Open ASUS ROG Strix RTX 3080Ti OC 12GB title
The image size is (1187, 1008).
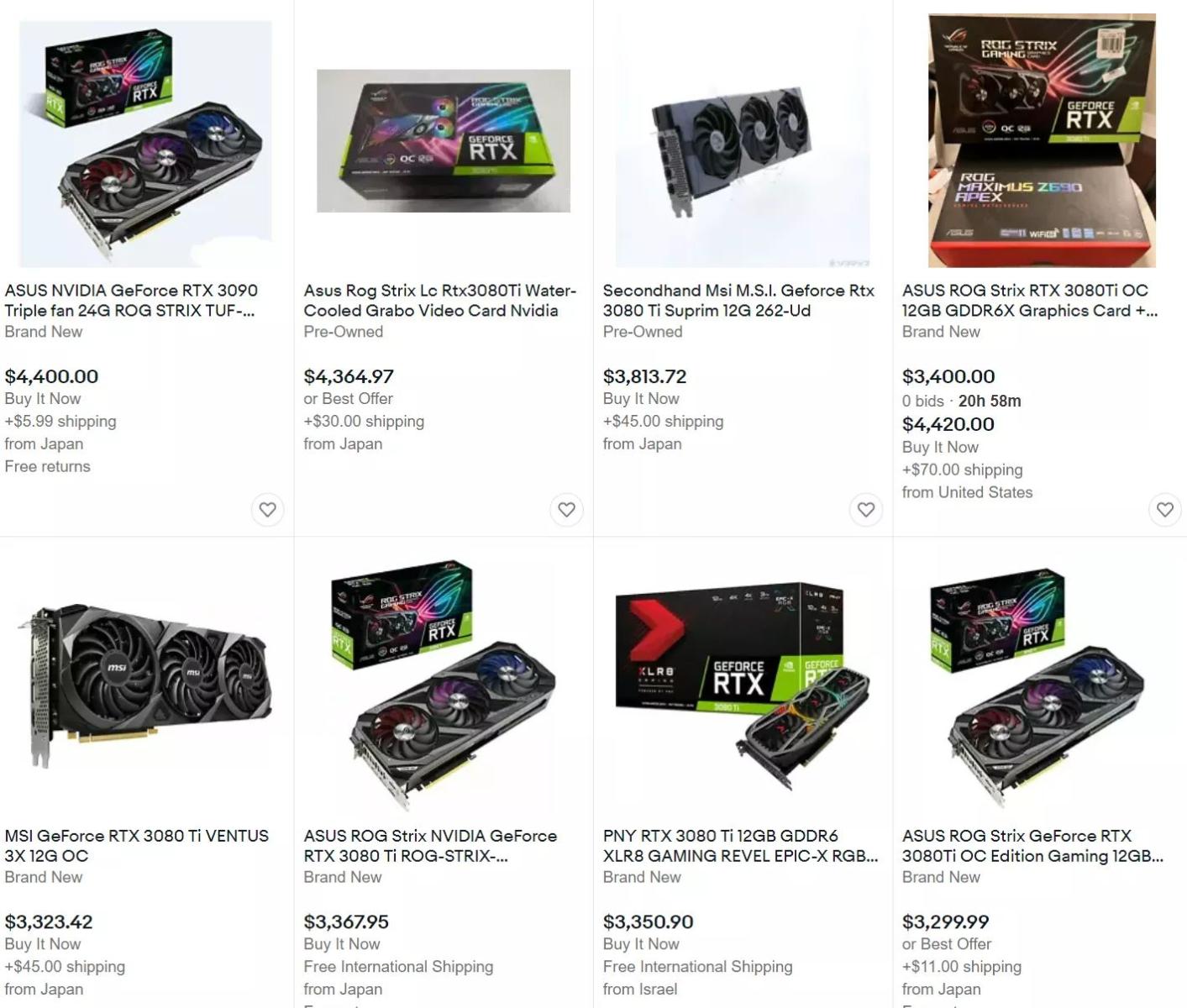(1030, 300)
